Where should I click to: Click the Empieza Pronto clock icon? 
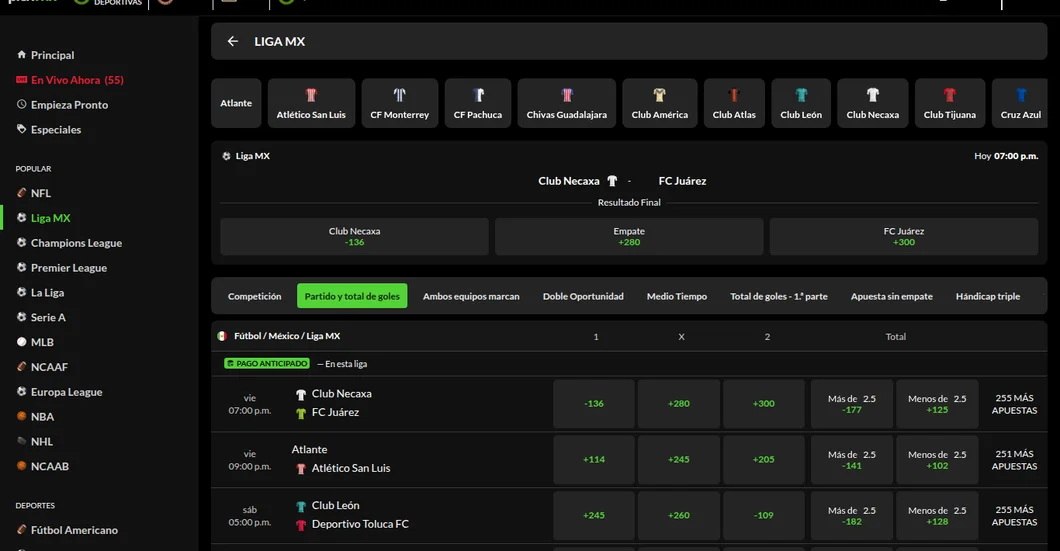tap(22, 104)
